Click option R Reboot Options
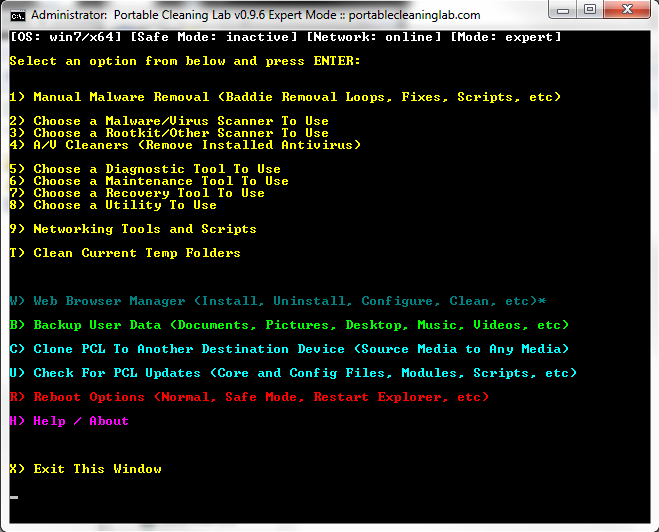This screenshot has height=532, width=659. [249, 397]
